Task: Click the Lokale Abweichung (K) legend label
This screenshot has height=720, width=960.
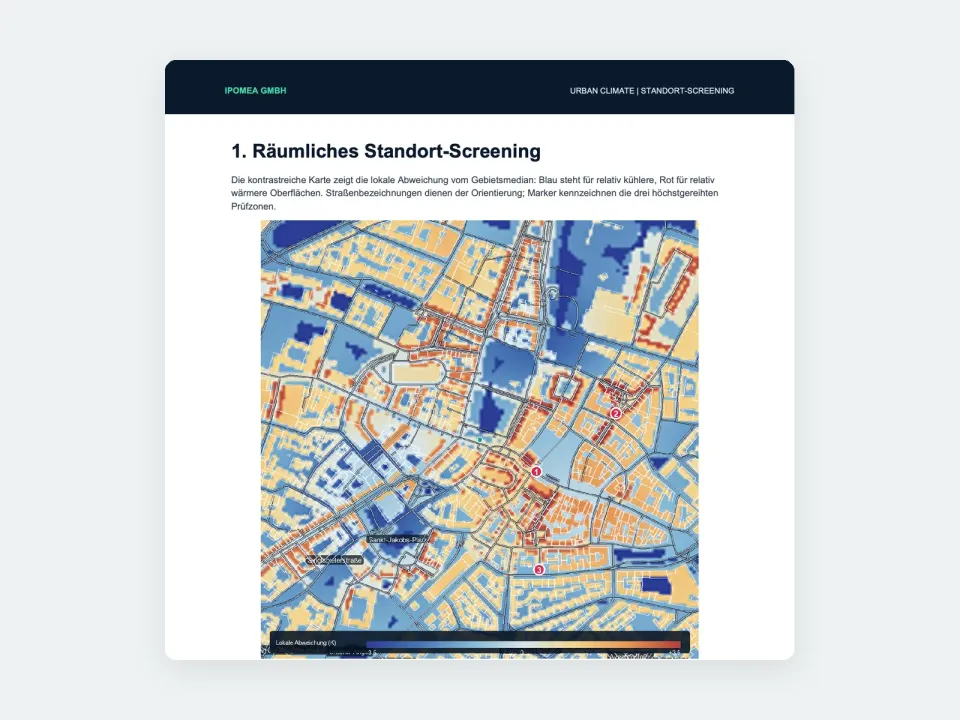Action: 306,643
